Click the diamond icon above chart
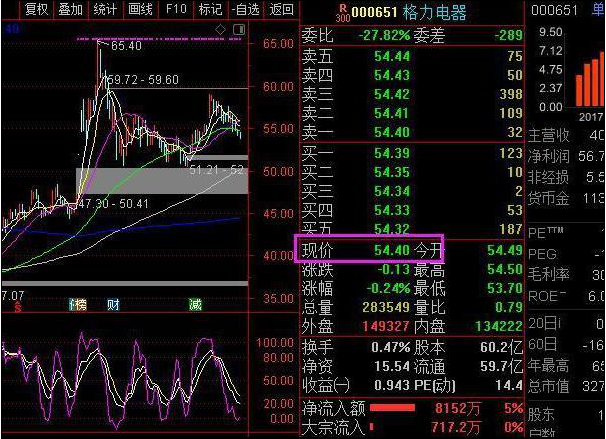Screen dimensions: 606x439 pyautogui.click(x=220, y=29)
